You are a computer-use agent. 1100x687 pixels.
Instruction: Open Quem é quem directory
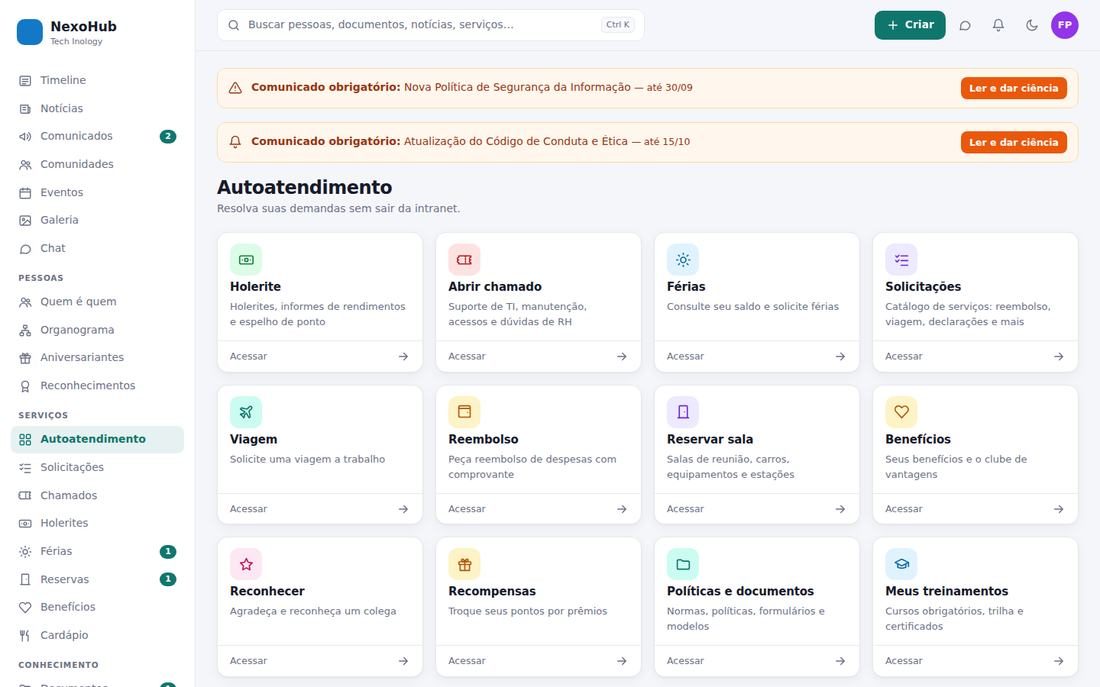tap(98, 302)
